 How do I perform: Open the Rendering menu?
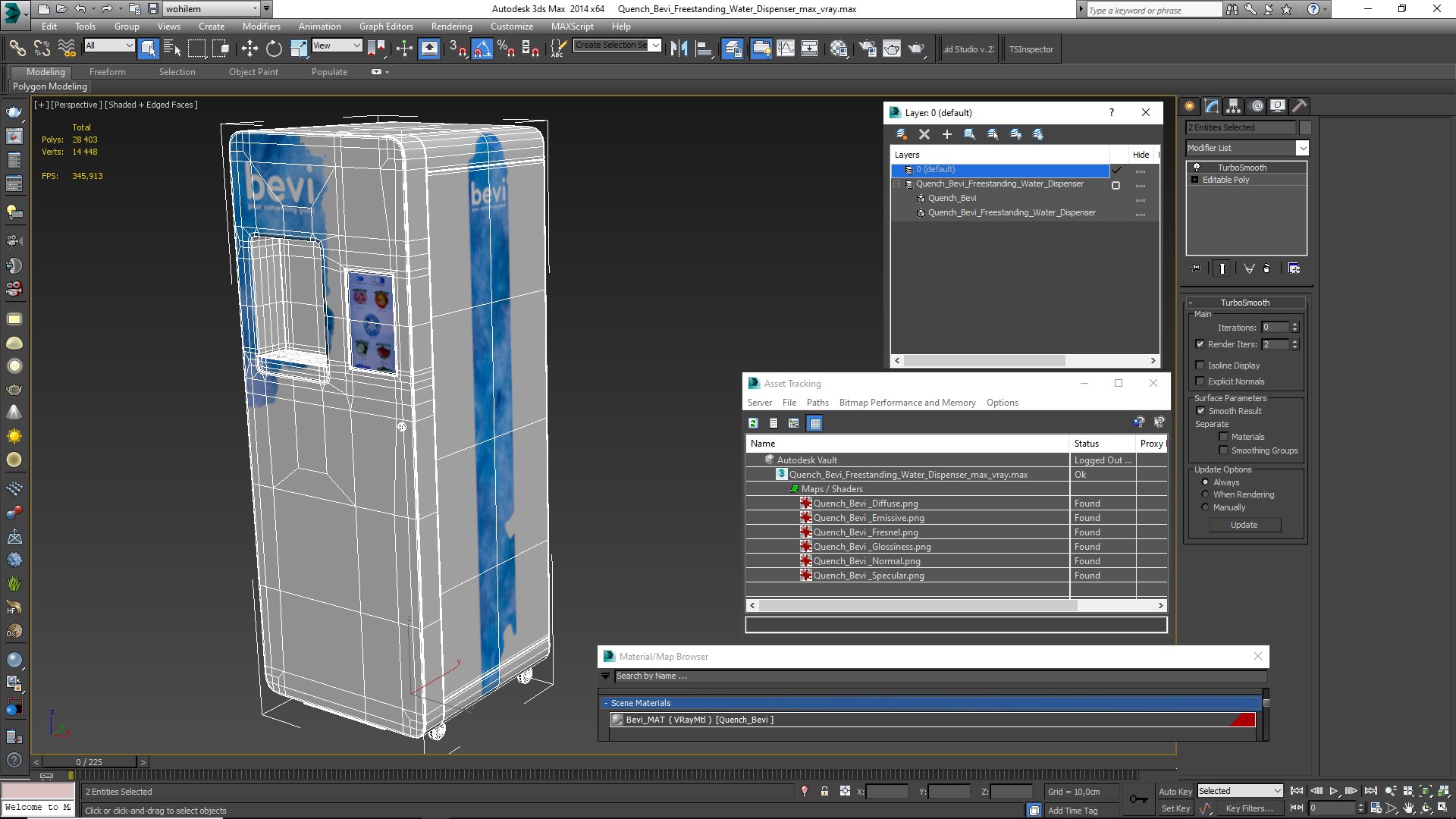tap(452, 26)
